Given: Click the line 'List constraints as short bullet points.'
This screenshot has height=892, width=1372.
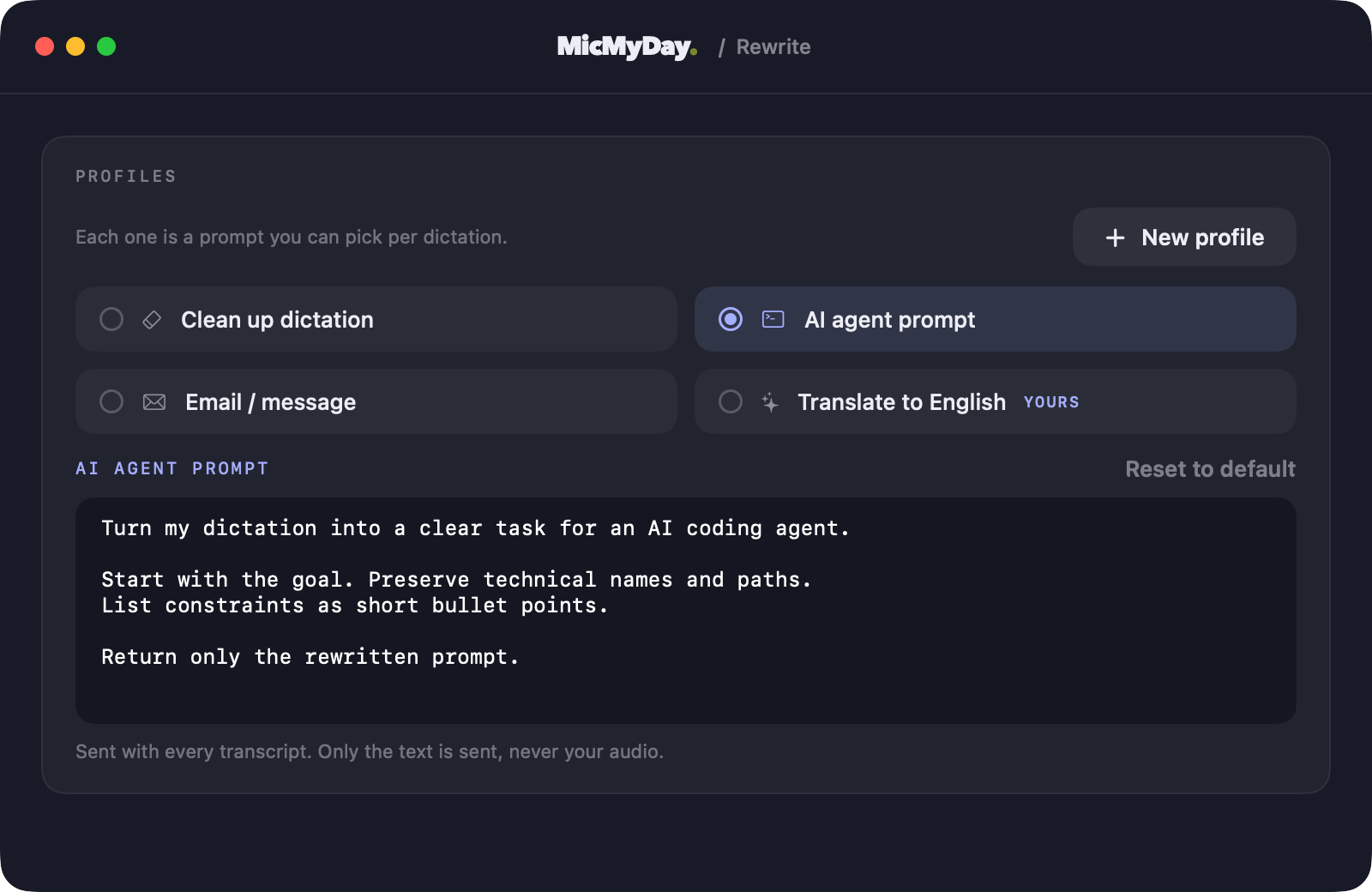Looking at the screenshot, I should (x=355, y=606).
